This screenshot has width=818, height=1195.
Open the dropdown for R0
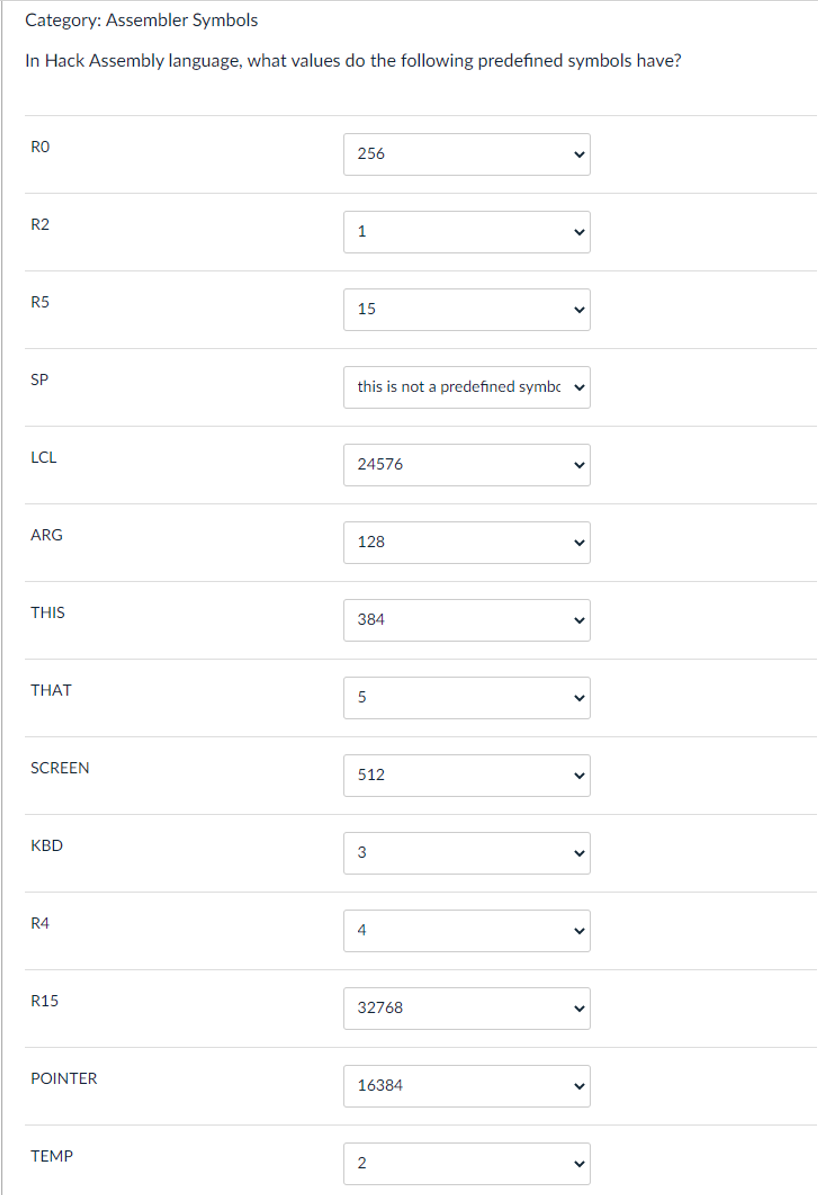click(x=467, y=155)
